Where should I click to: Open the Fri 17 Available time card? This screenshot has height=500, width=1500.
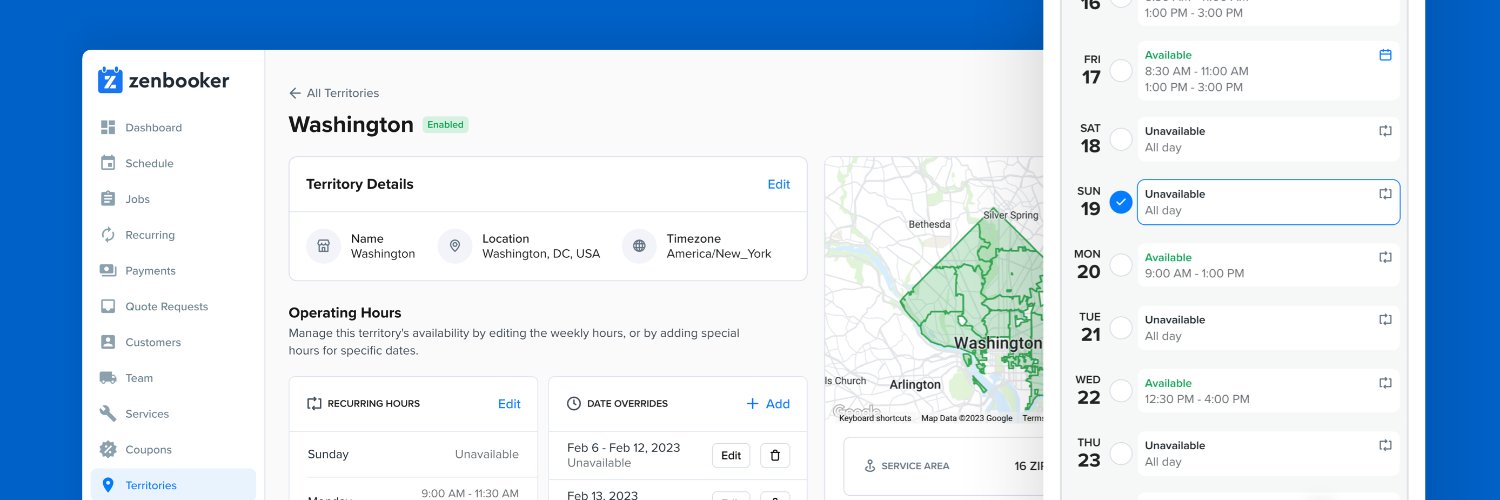[1268, 71]
